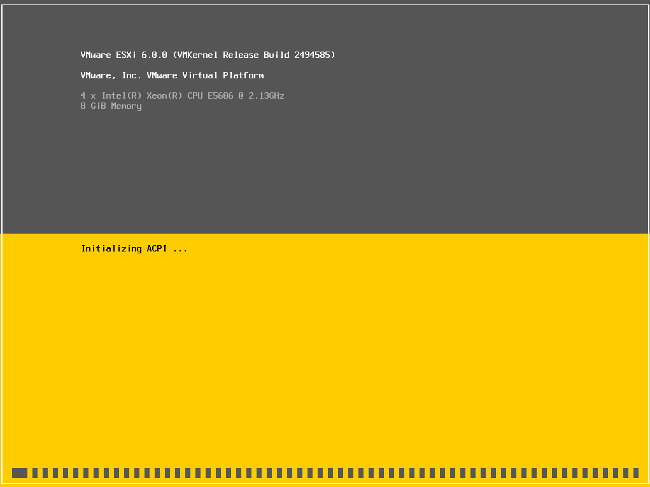The height and width of the screenshot is (487, 650).
Task: Click the "2.13GHz" clock speed text
Action: (263, 96)
